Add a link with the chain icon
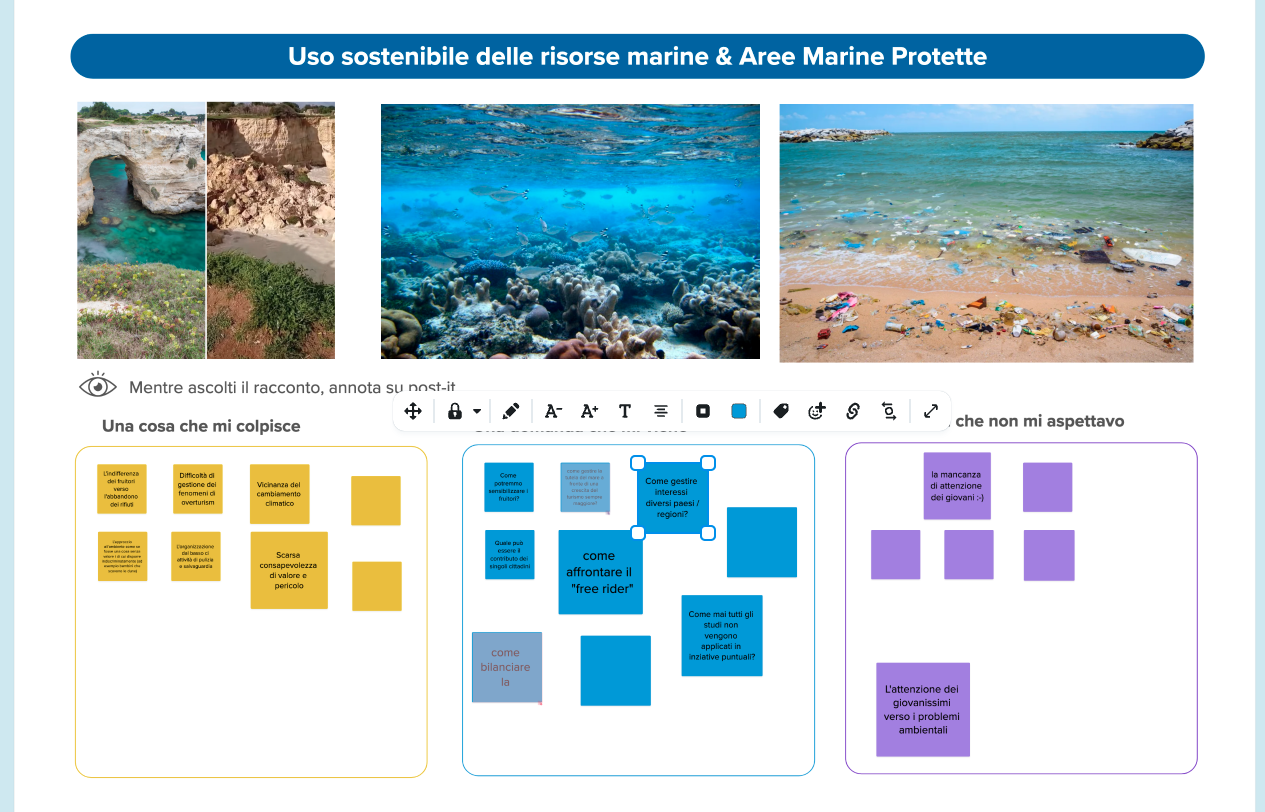 point(853,411)
